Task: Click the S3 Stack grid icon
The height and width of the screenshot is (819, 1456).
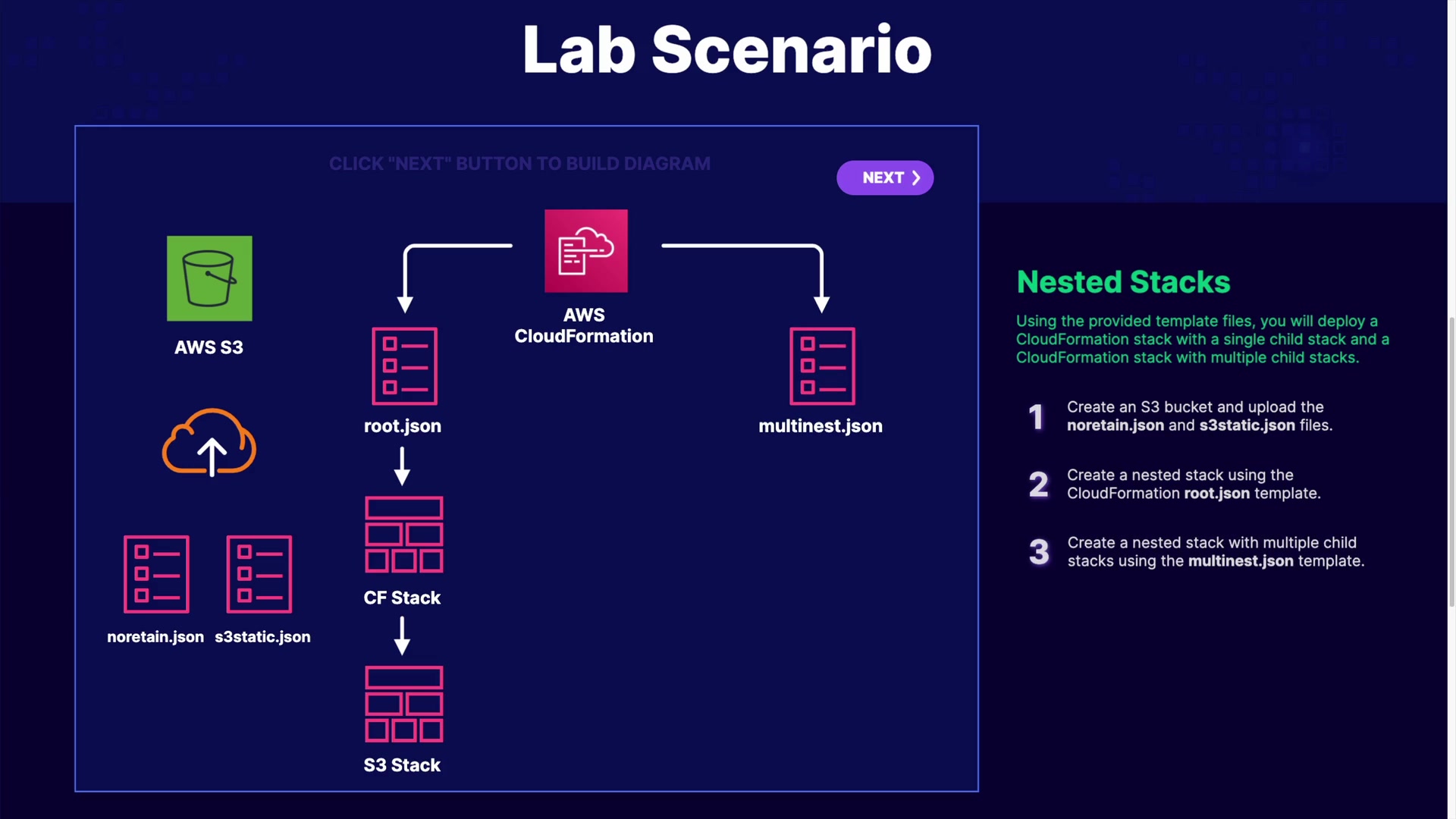Action: [x=403, y=704]
